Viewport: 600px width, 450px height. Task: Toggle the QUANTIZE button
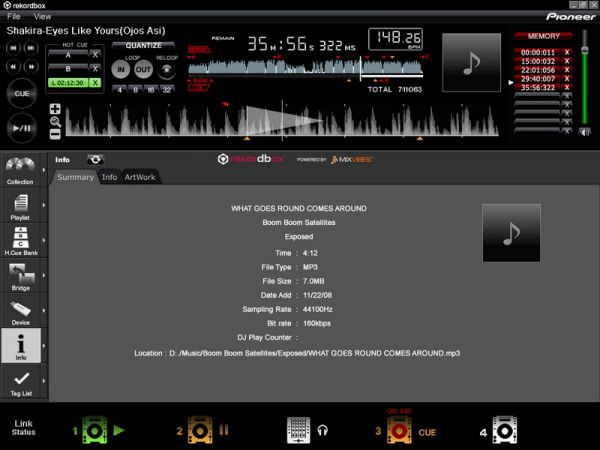pyautogui.click(x=143, y=46)
